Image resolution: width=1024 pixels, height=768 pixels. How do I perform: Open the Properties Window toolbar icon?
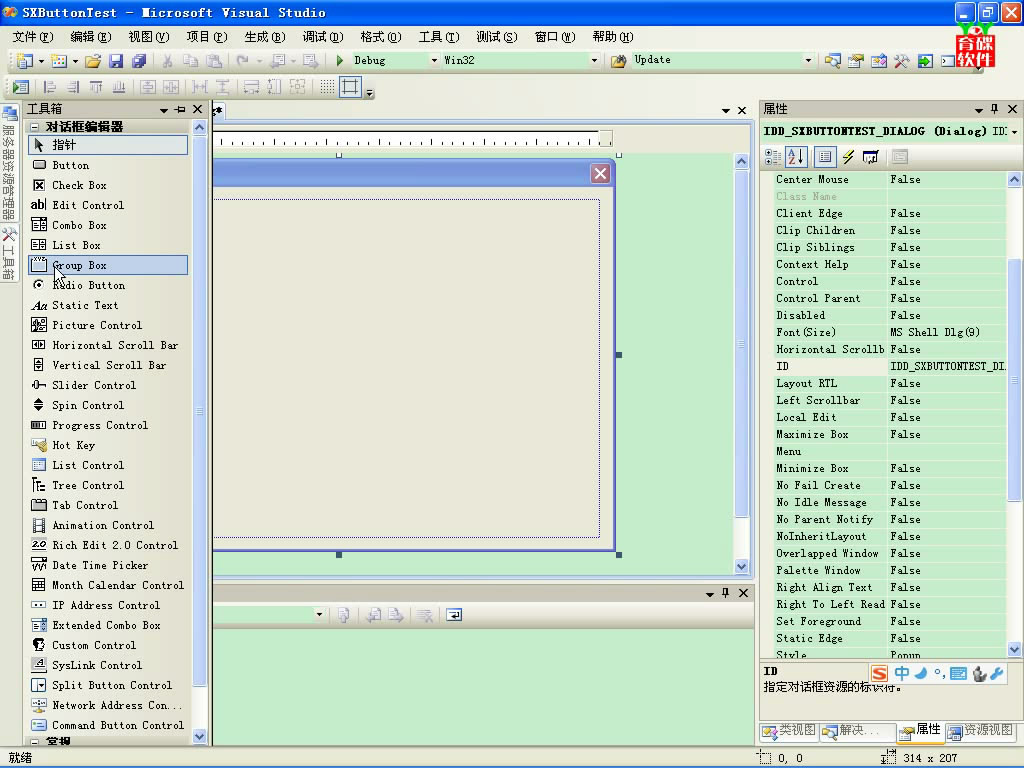[x=856, y=61]
